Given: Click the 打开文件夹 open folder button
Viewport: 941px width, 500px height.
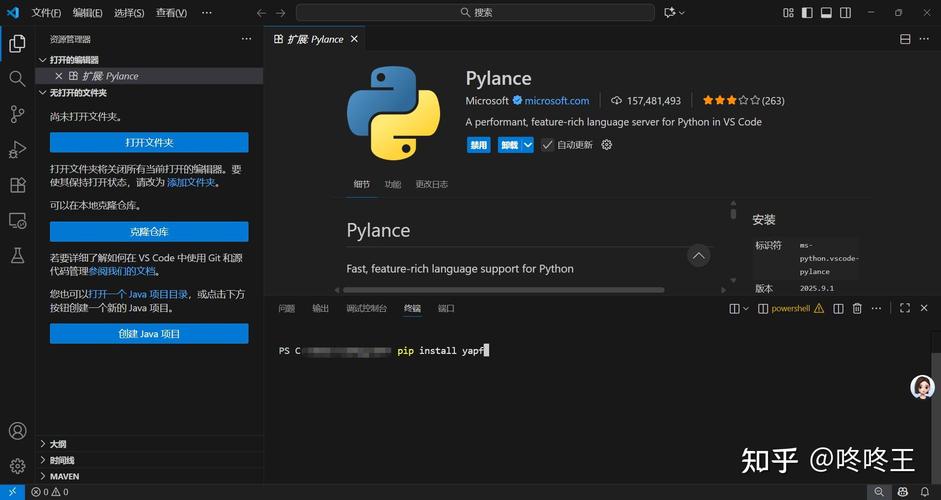Looking at the screenshot, I should (x=149, y=143).
